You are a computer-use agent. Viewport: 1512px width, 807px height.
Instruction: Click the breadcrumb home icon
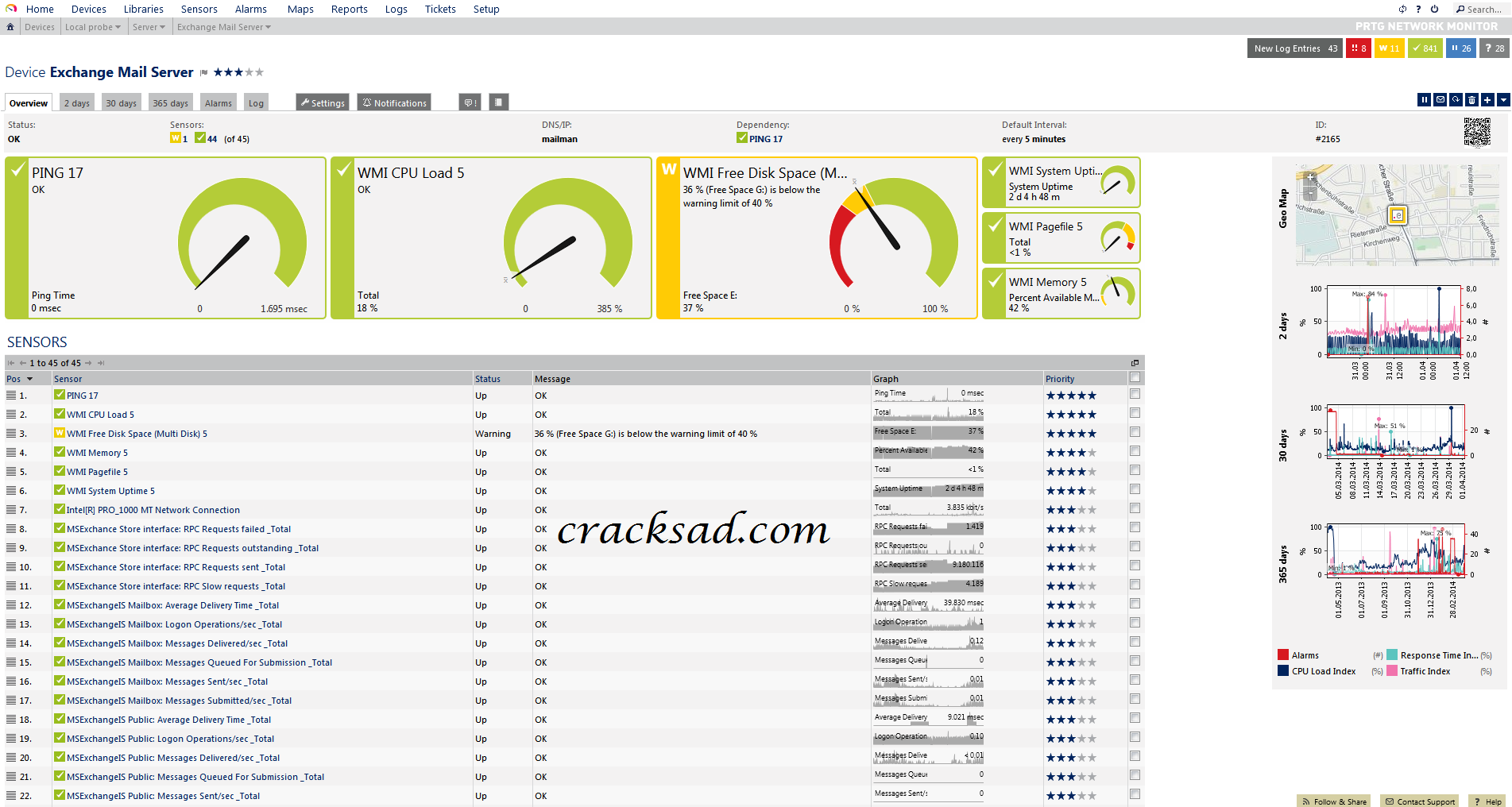pos(10,27)
